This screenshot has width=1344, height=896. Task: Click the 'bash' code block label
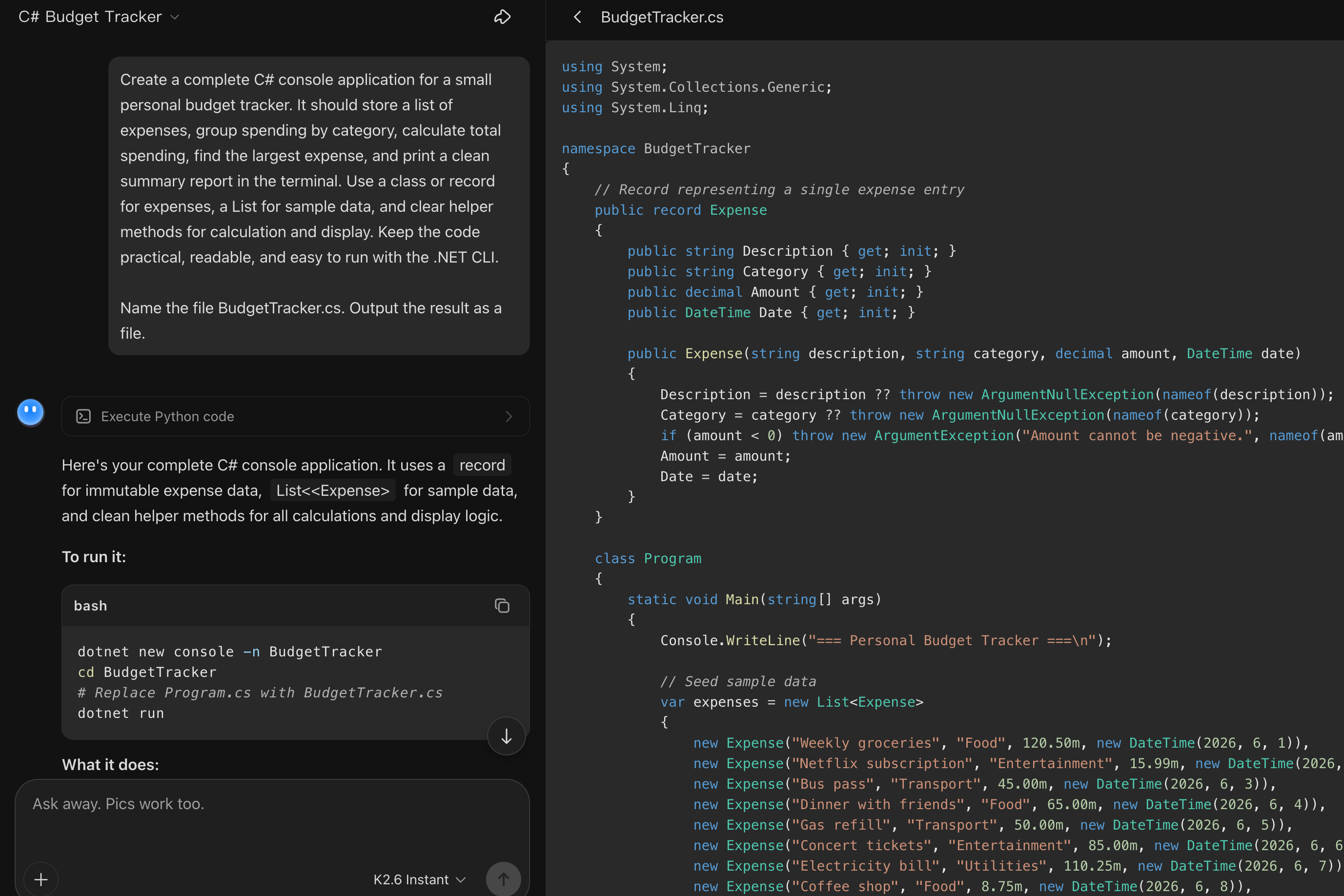click(90, 606)
